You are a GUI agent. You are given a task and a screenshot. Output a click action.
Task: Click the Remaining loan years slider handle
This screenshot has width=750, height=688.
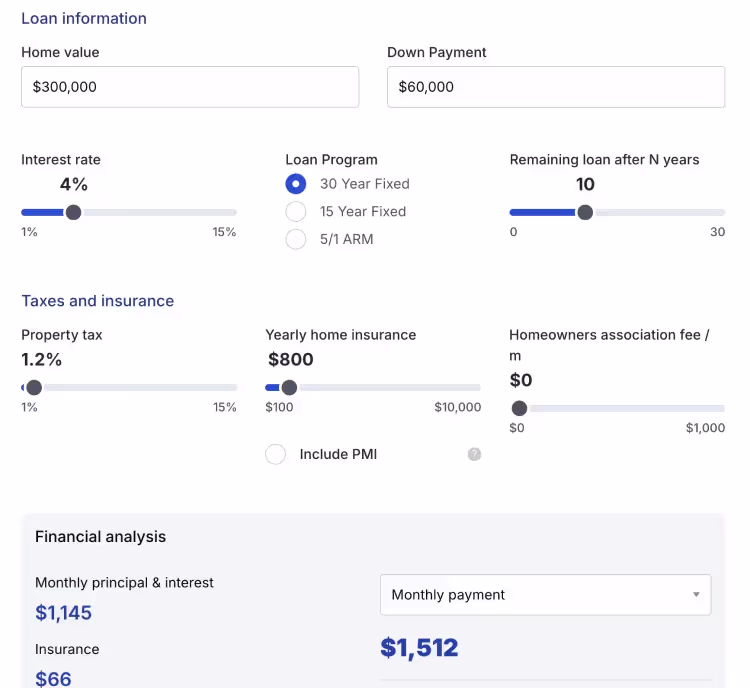click(585, 212)
